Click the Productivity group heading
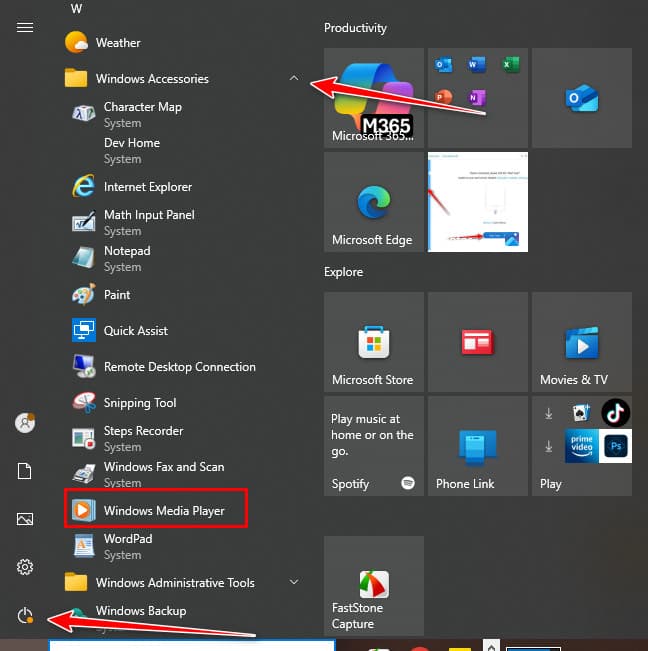Image resolution: width=648 pixels, height=651 pixels. (355, 28)
